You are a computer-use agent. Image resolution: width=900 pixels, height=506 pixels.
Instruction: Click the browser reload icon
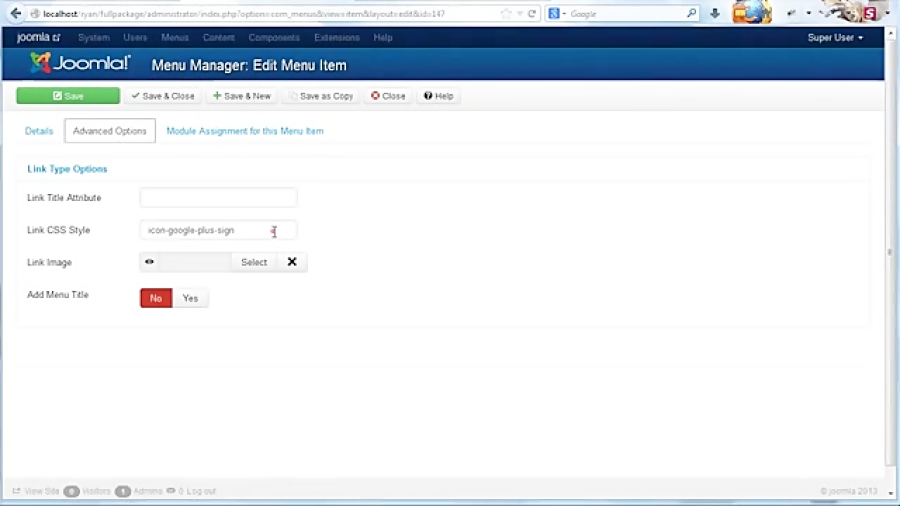[532, 13]
